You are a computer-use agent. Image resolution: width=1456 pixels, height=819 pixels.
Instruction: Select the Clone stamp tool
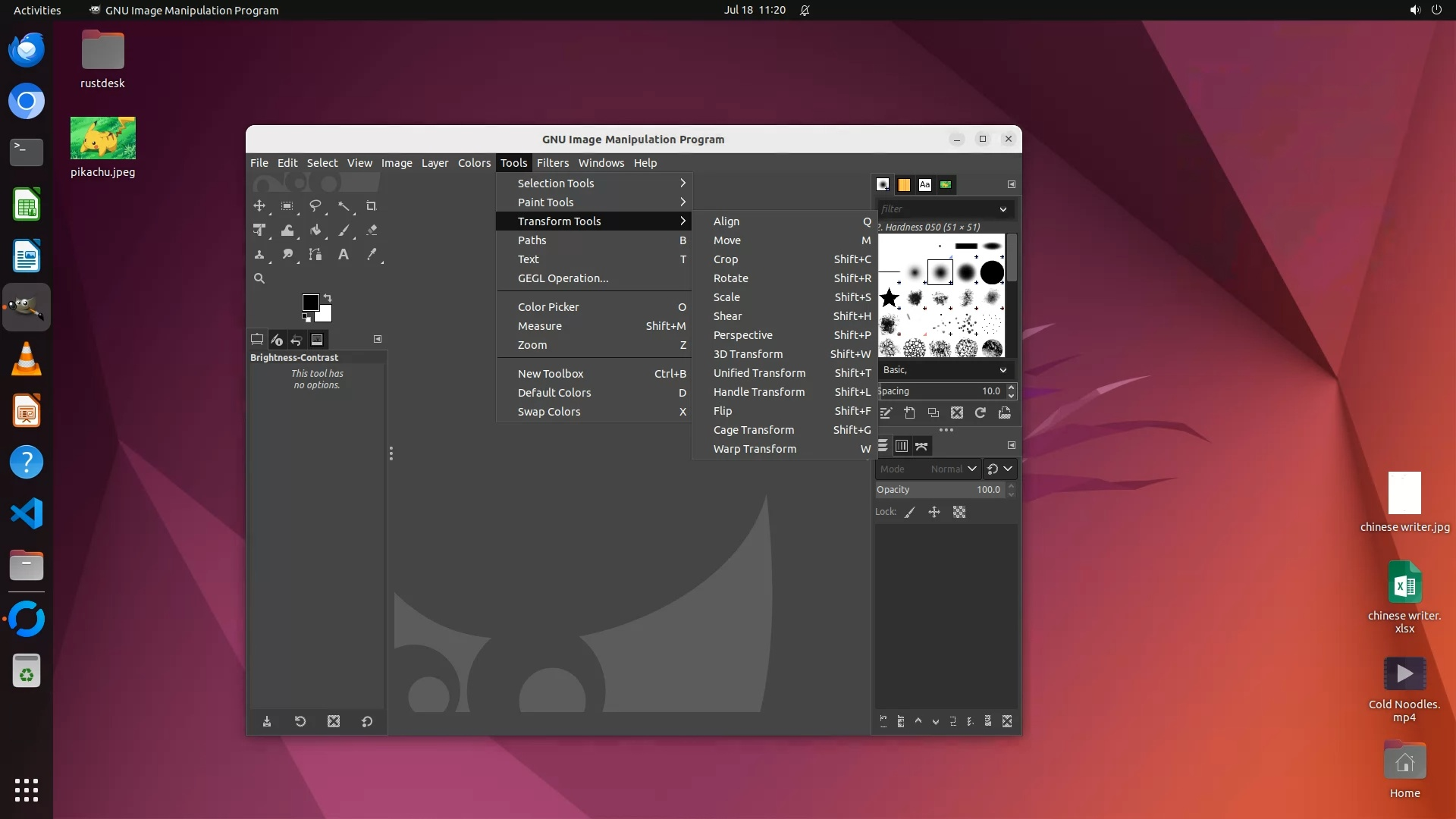259,255
